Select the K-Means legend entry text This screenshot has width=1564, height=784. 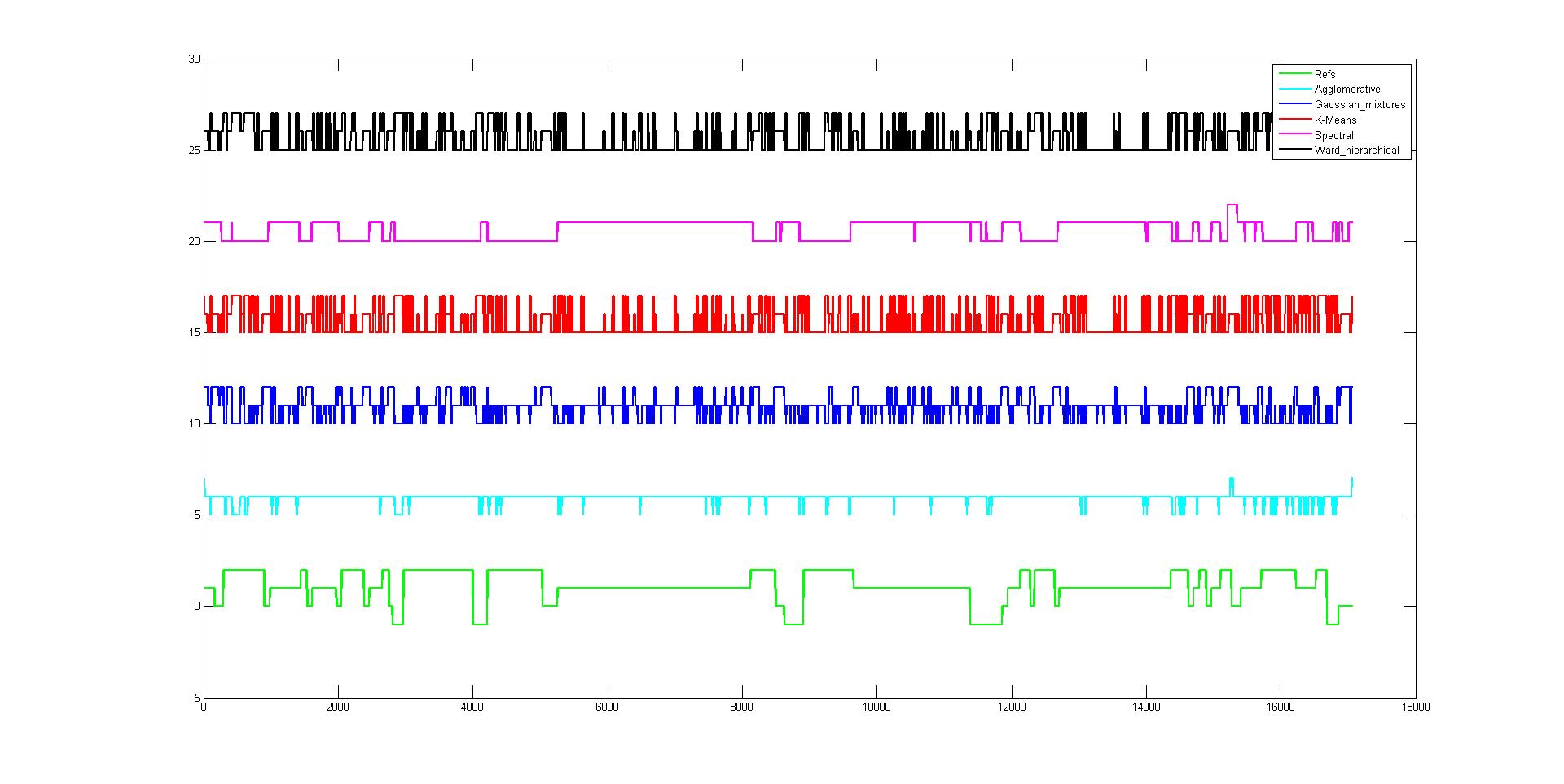[x=1335, y=120]
